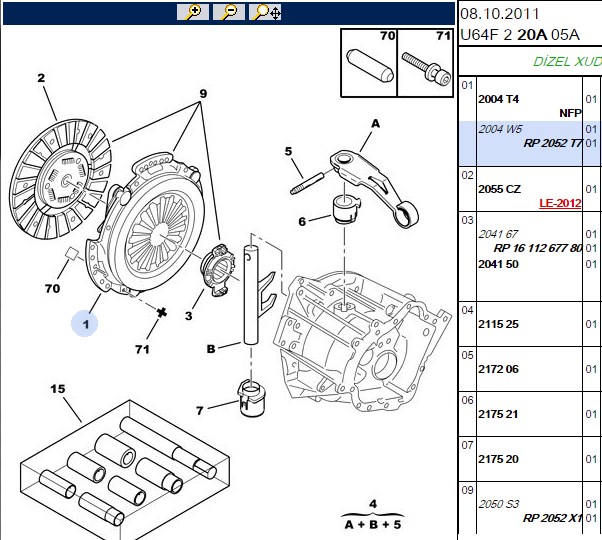Select part number 2055 CZ

499,189
